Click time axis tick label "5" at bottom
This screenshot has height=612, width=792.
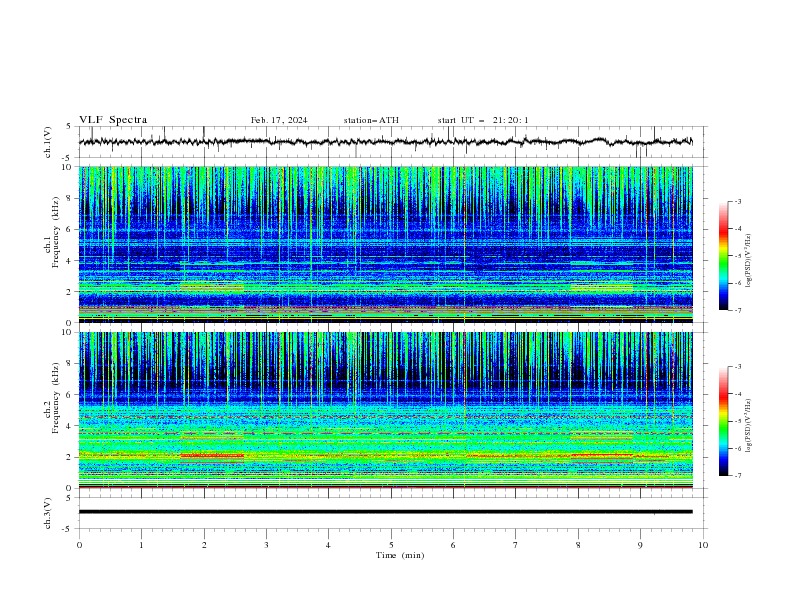(391, 545)
